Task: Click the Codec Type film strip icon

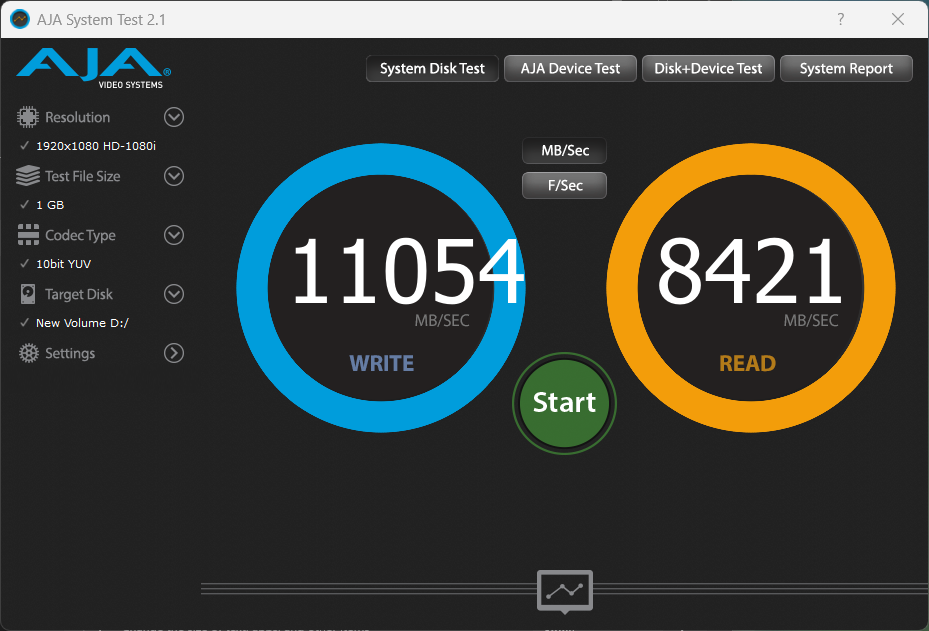Action: (x=28, y=235)
